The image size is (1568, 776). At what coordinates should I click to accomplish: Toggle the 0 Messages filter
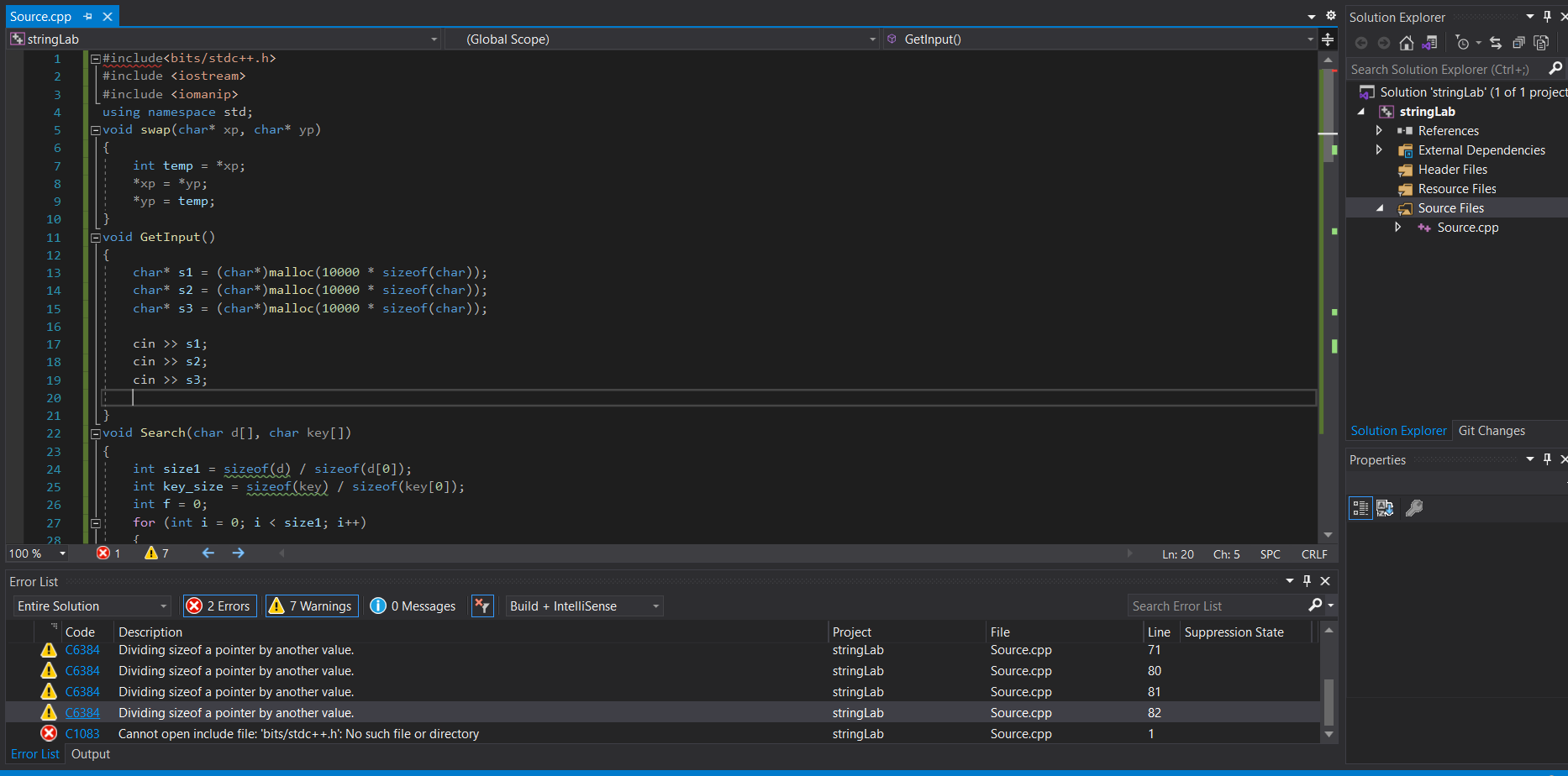pos(413,606)
